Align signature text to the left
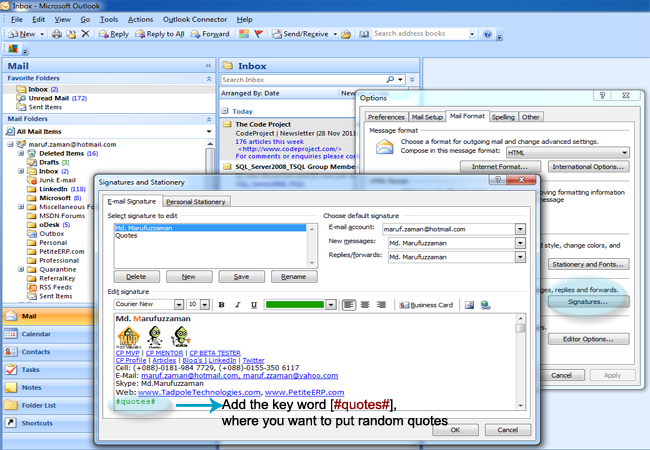 [349, 304]
